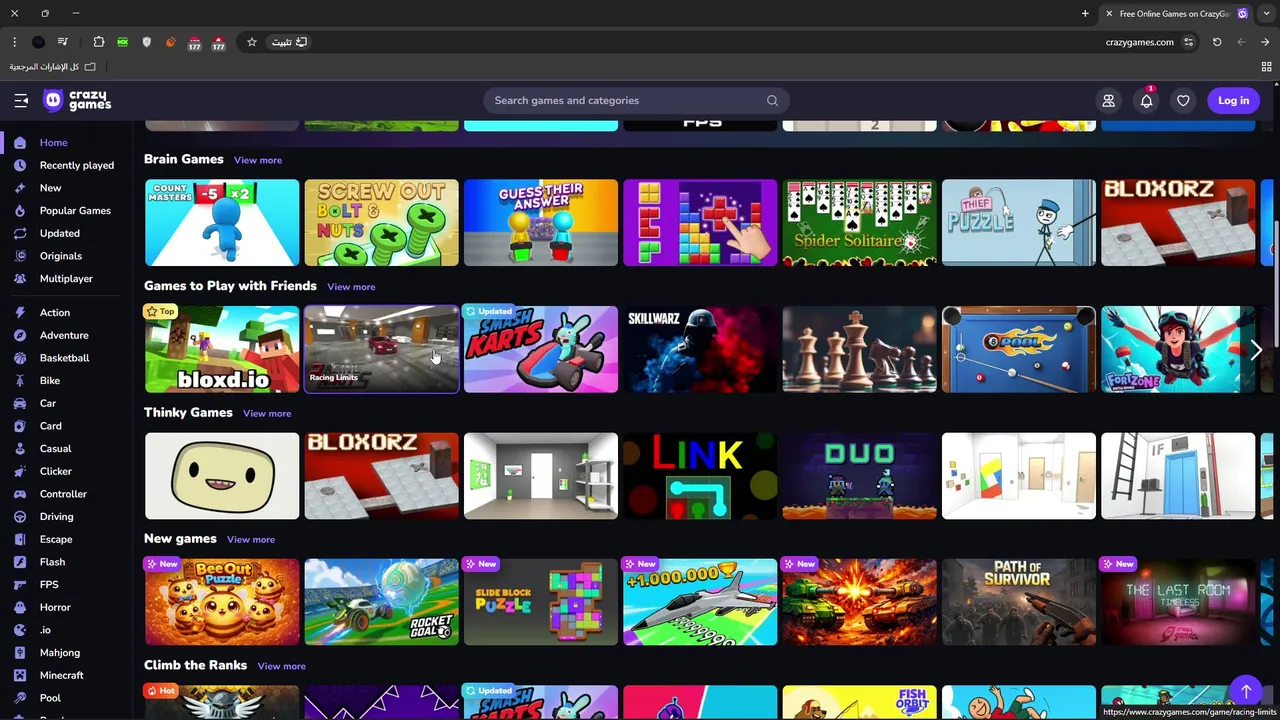Open The Last Room game thumbnail
This screenshot has width=1280, height=720.
tap(1178, 602)
